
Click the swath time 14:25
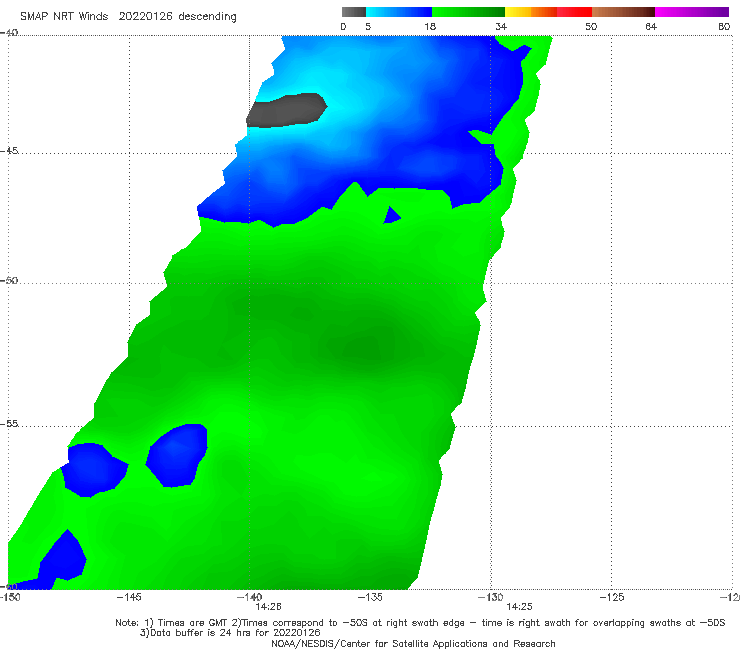tap(519, 607)
